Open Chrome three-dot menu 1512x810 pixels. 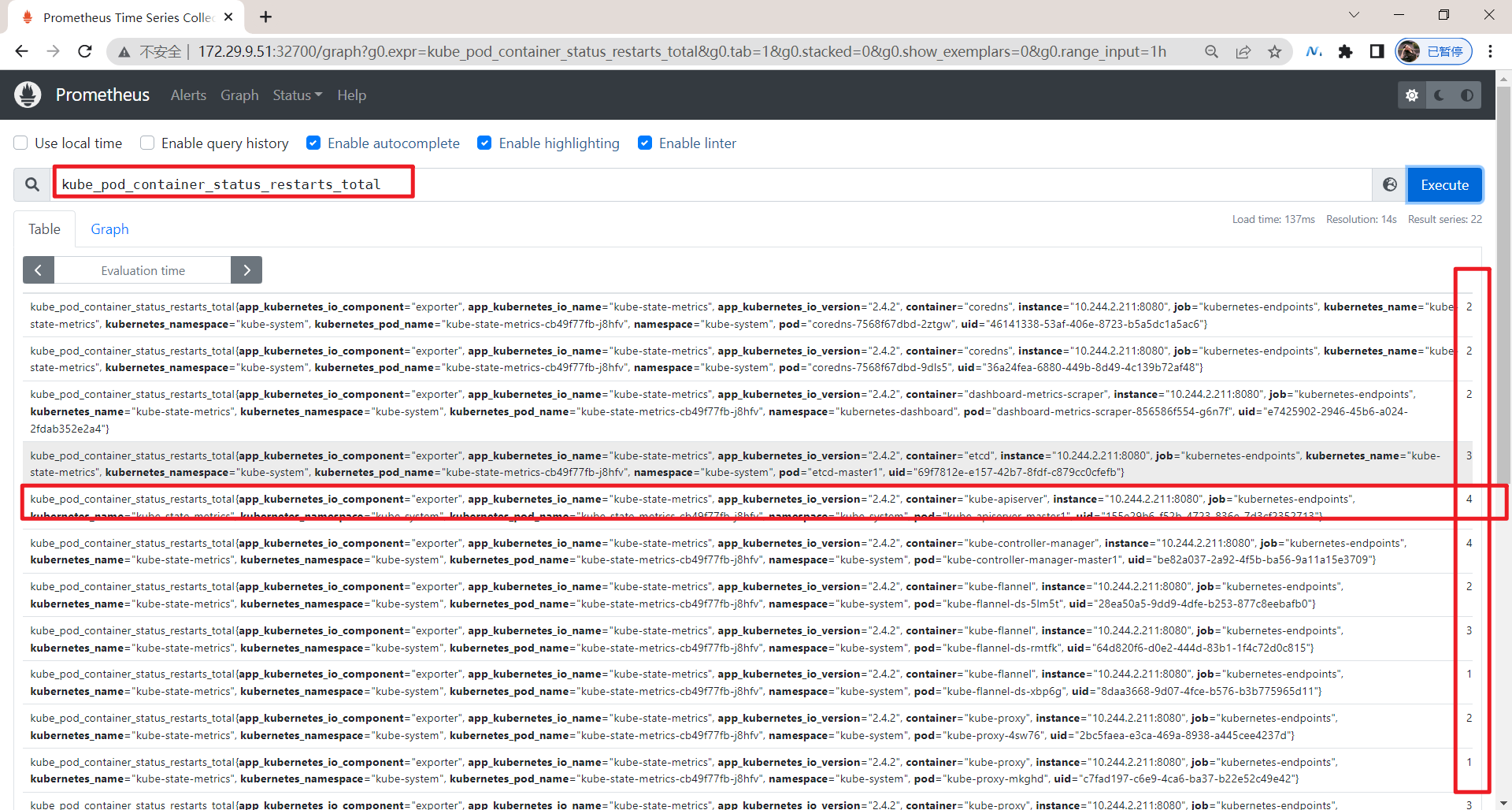(x=1490, y=51)
